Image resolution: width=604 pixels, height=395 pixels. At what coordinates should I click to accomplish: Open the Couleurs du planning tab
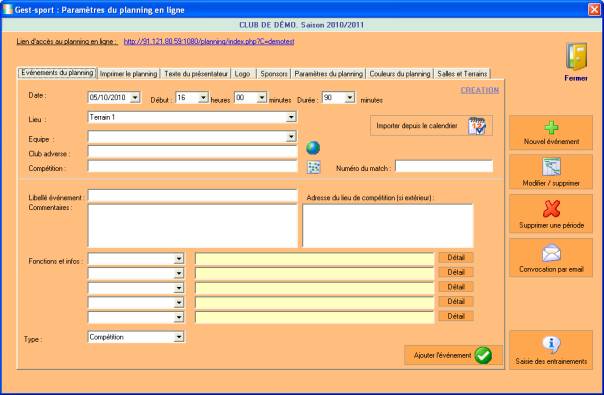click(x=399, y=74)
